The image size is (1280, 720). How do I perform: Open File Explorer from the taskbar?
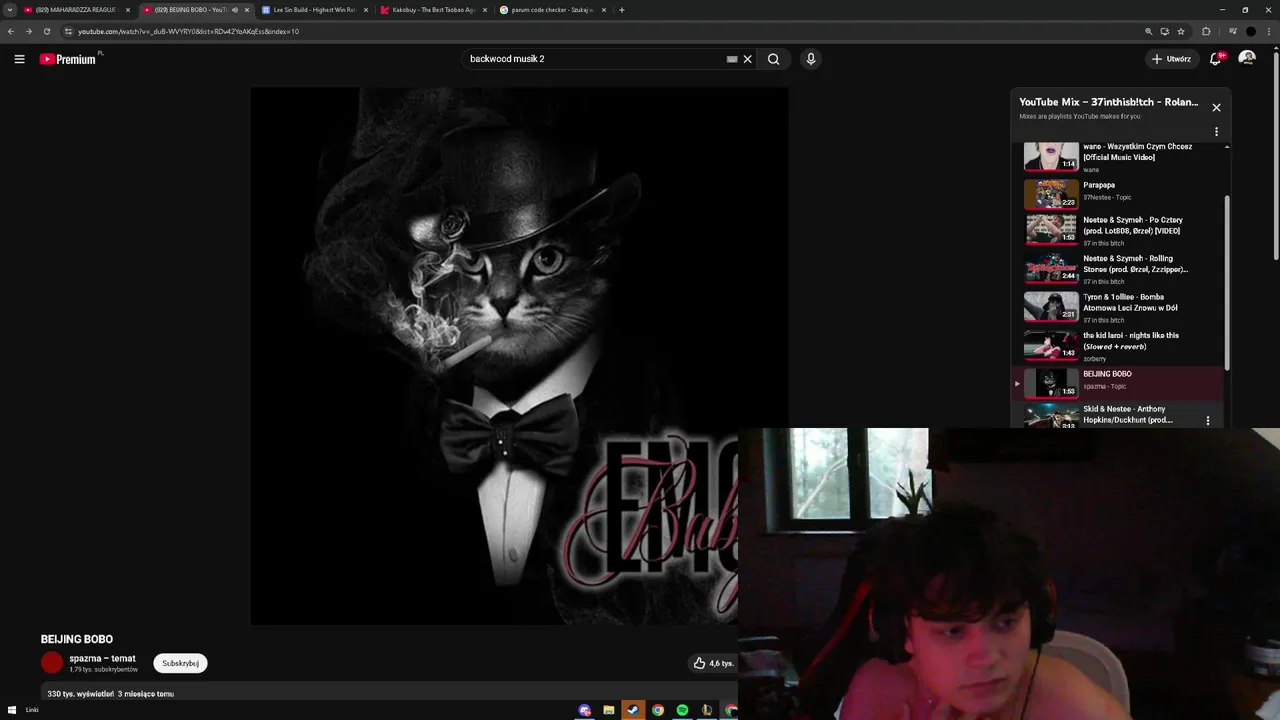608,710
